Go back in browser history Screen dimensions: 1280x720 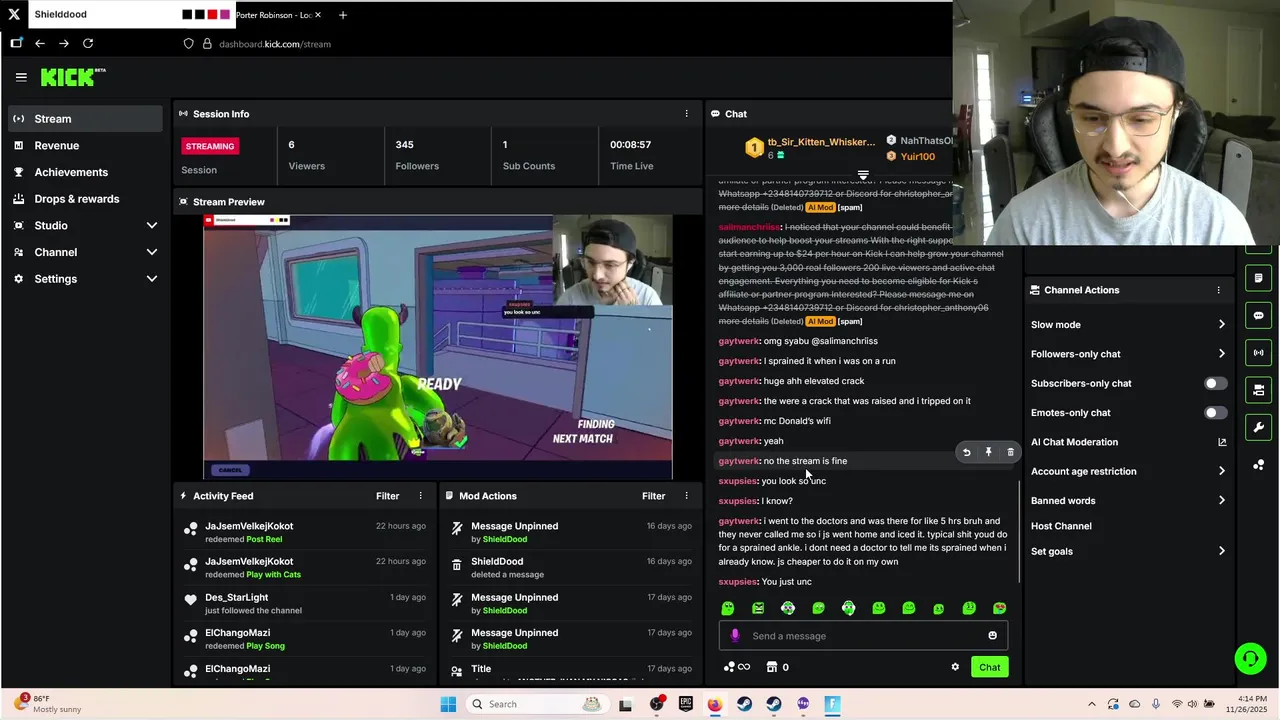point(40,43)
